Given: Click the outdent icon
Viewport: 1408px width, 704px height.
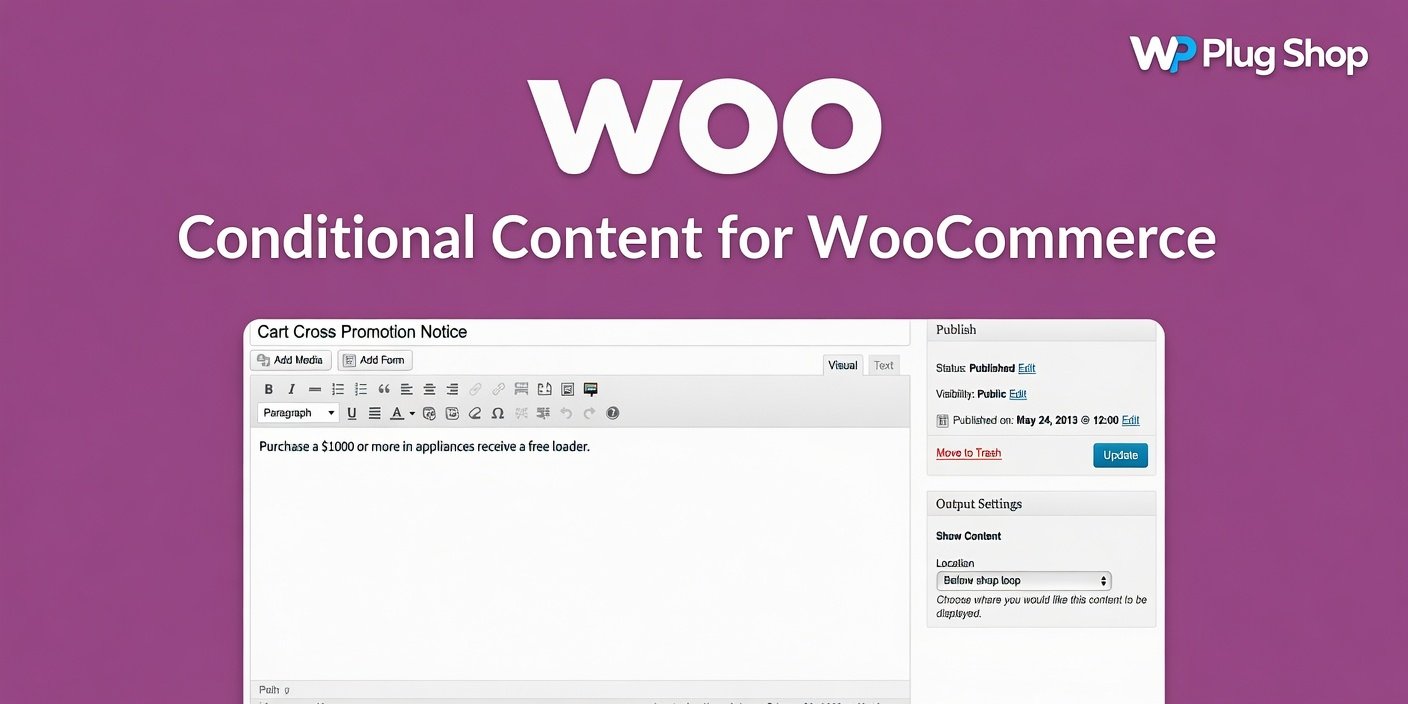Looking at the screenshot, I should pos(520,413).
